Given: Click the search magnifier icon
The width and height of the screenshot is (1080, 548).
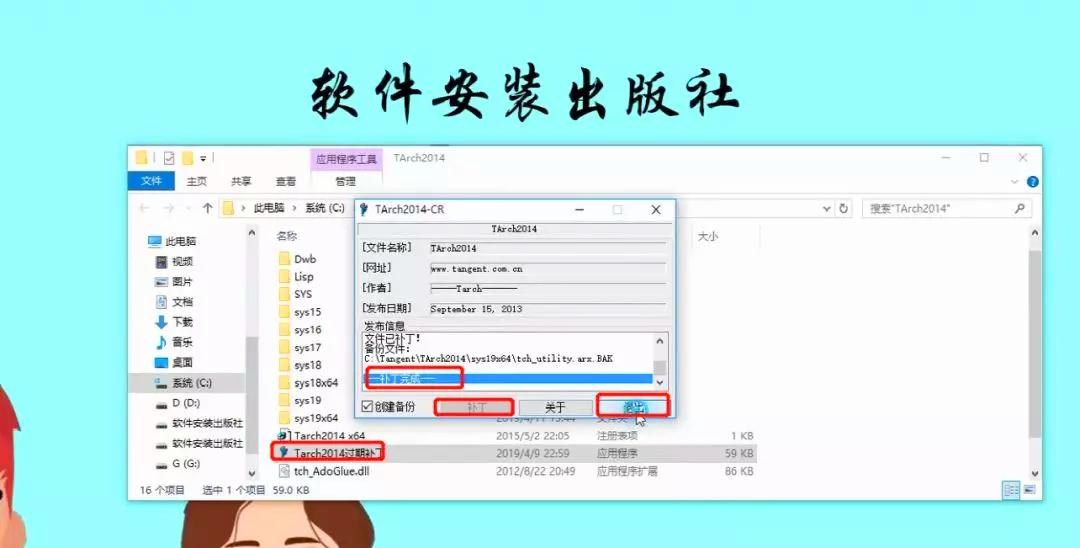Looking at the screenshot, I should click(1019, 208).
